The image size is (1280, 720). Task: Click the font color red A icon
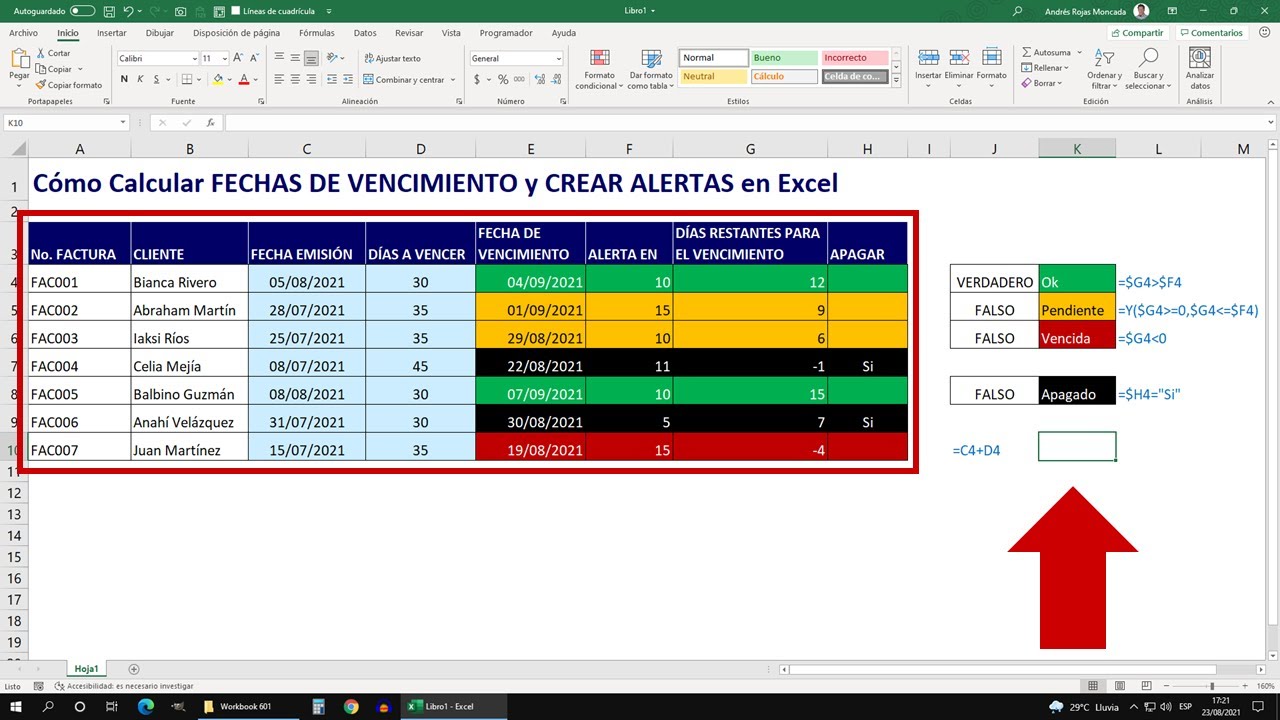click(x=244, y=79)
